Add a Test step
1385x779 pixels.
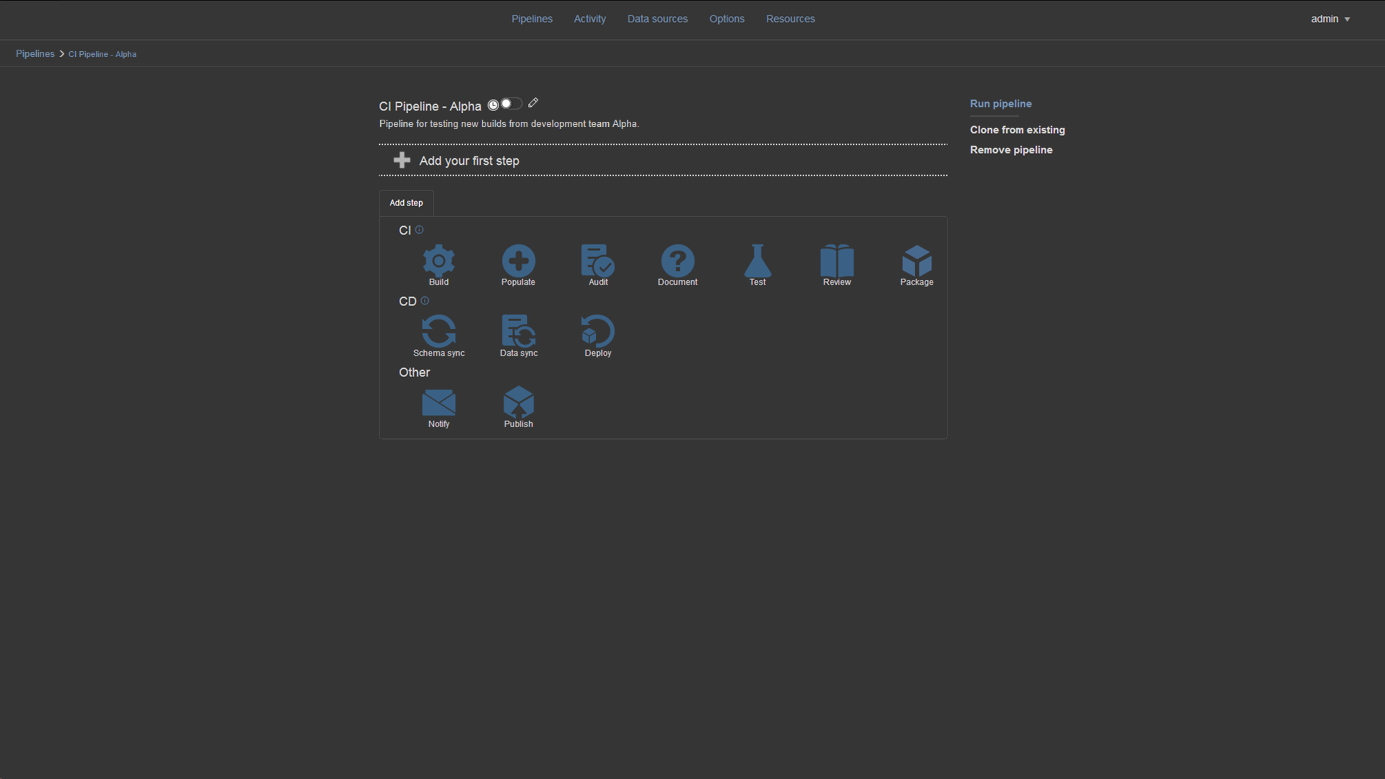click(x=757, y=265)
